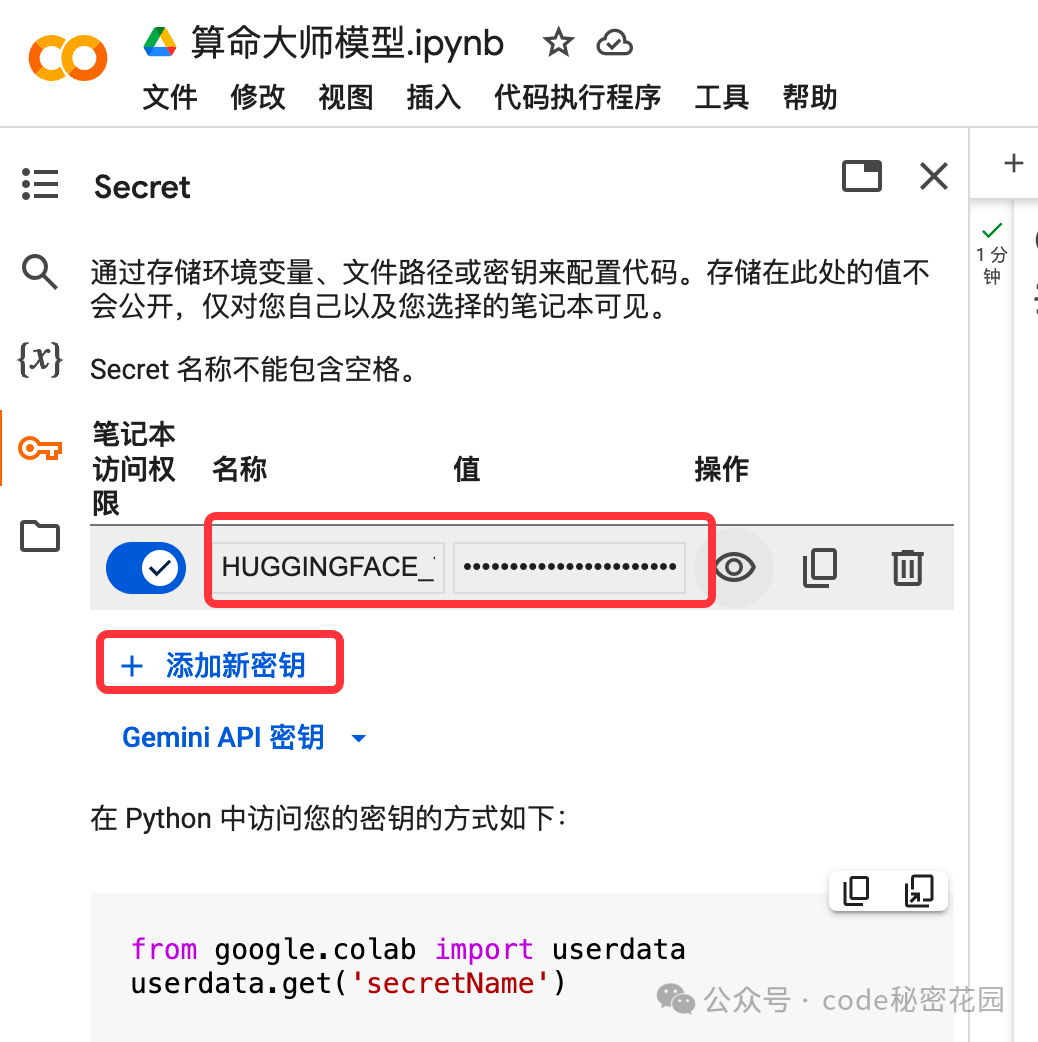Show the secret value with eye icon
The width and height of the screenshot is (1038, 1042).
pyautogui.click(x=734, y=568)
